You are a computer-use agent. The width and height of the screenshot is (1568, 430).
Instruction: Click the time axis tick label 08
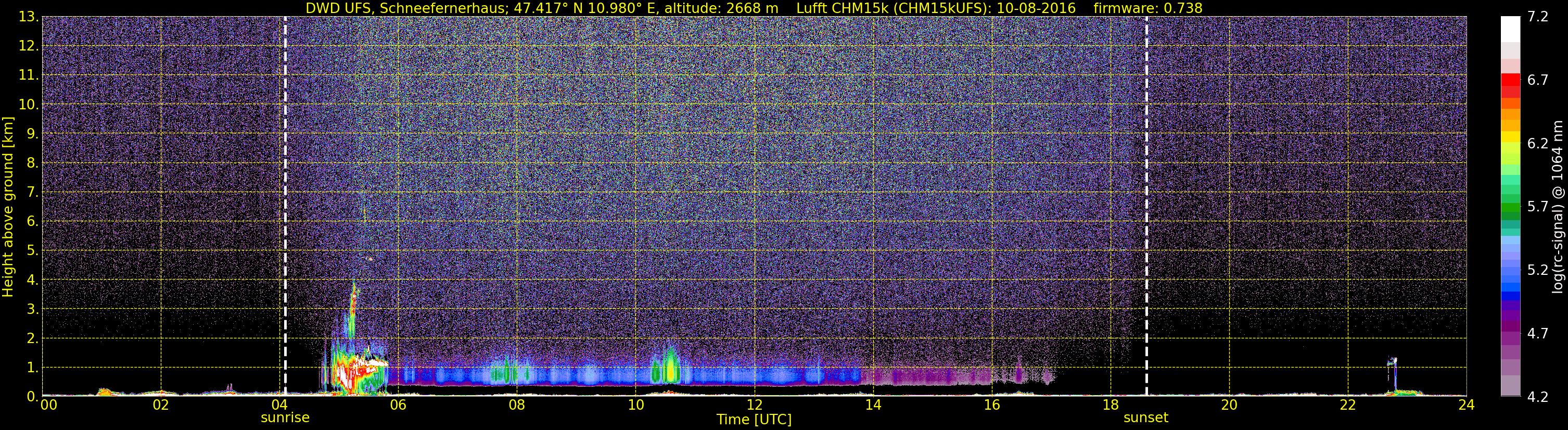(517, 406)
